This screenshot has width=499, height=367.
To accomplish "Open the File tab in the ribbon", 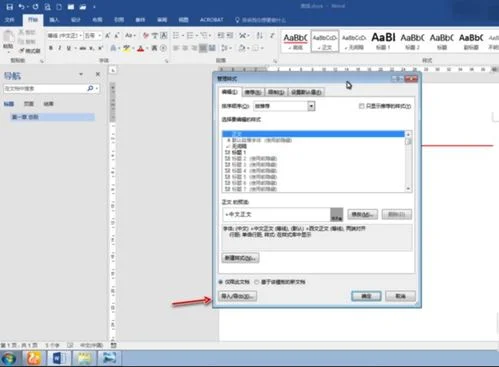I will pos(10,20).
